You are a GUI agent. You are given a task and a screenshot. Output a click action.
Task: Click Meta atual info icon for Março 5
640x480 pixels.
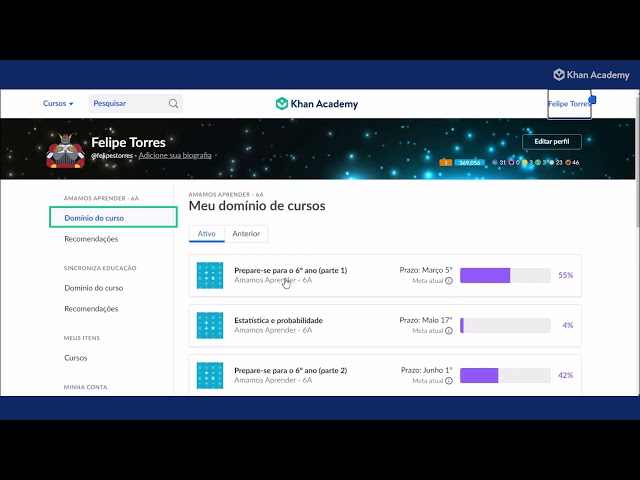tap(449, 281)
